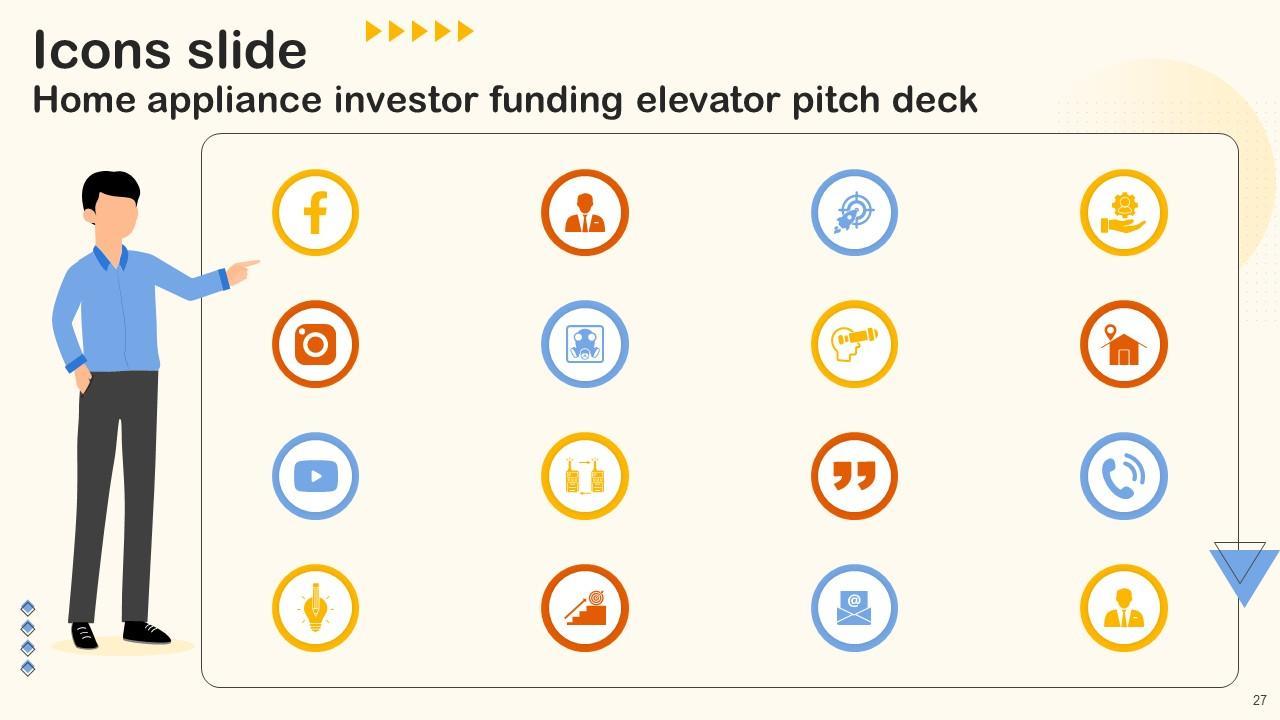The width and height of the screenshot is (1280, 720).
Task: Select the yellow businessman icon in the bottom row
Action: click(x=1124, y=608)
